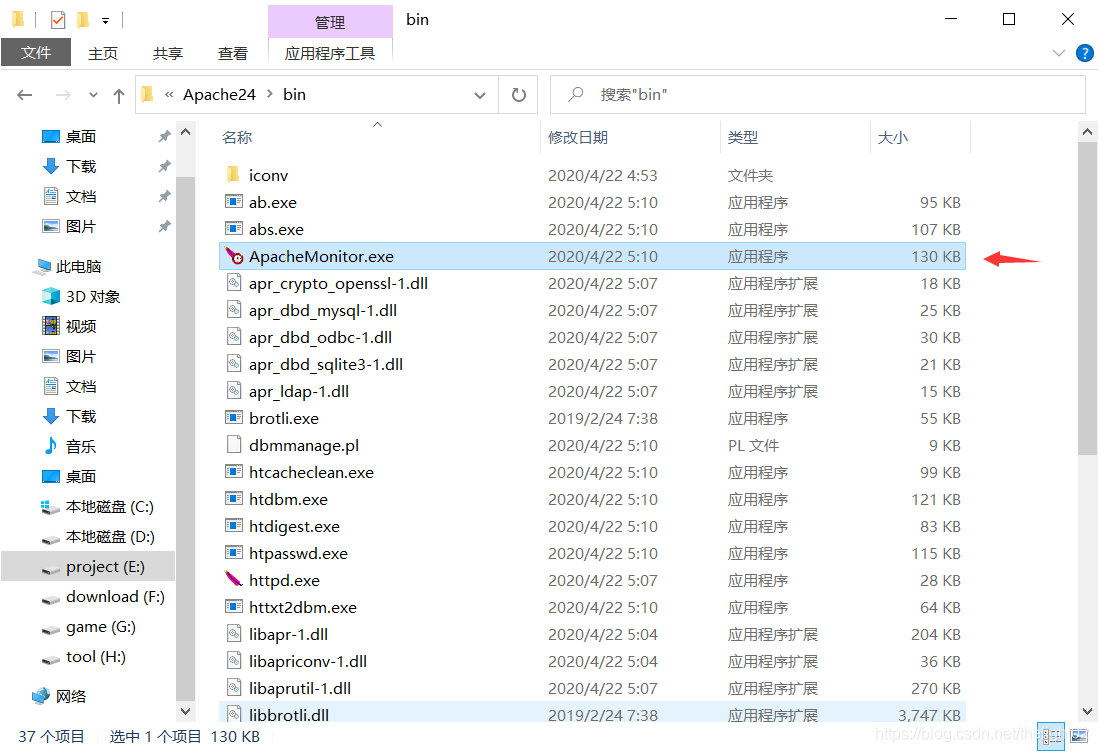1099x752 pixels.
Task: Switch to the 共享 ribbon tab
Action: pyautogui.click(x=168, y=53)
